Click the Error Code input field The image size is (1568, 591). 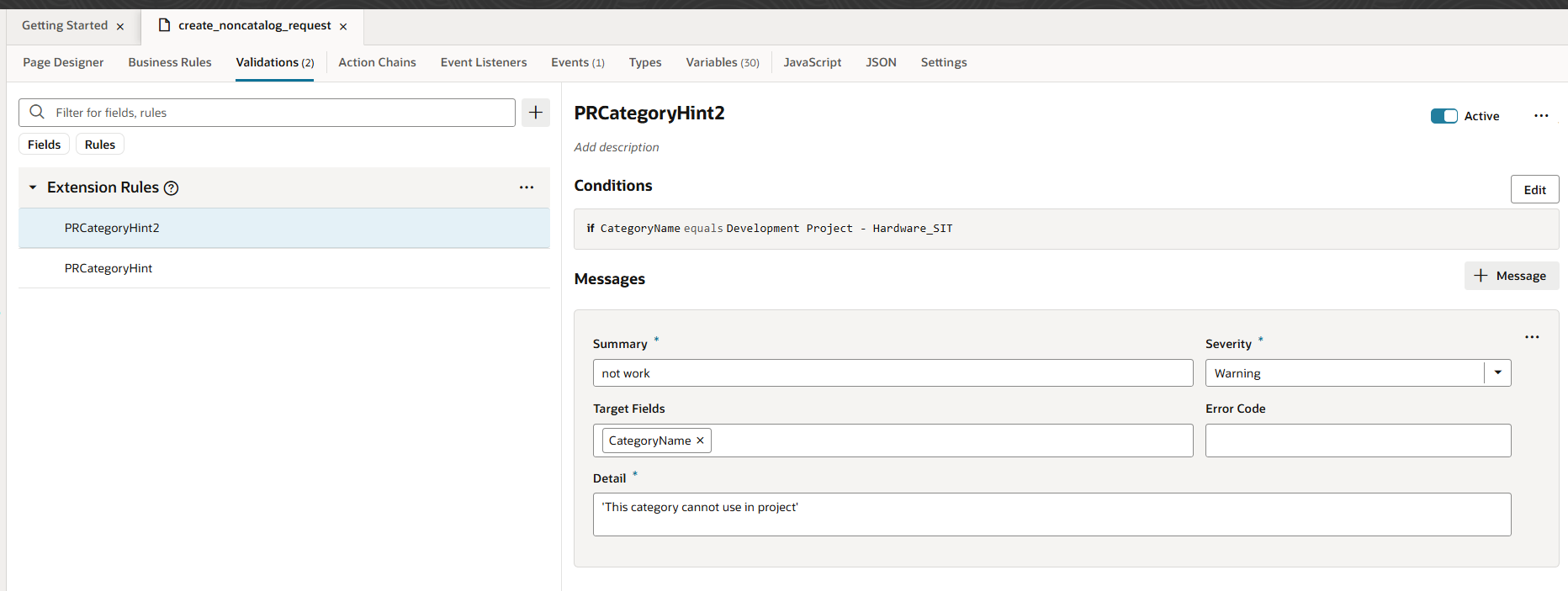click(x=1358, y=441)
